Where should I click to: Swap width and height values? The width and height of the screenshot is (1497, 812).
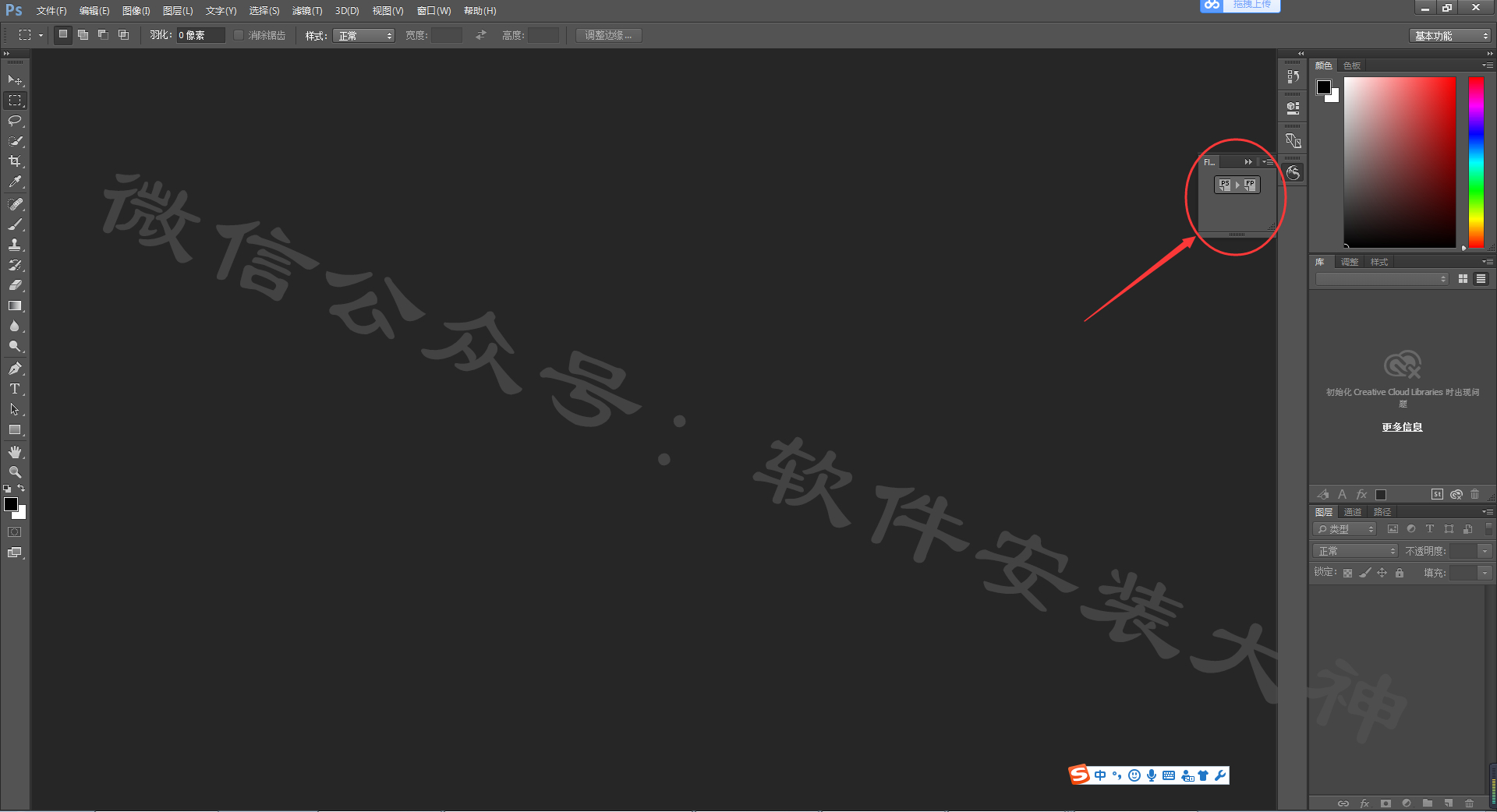(x=481, y=35)
